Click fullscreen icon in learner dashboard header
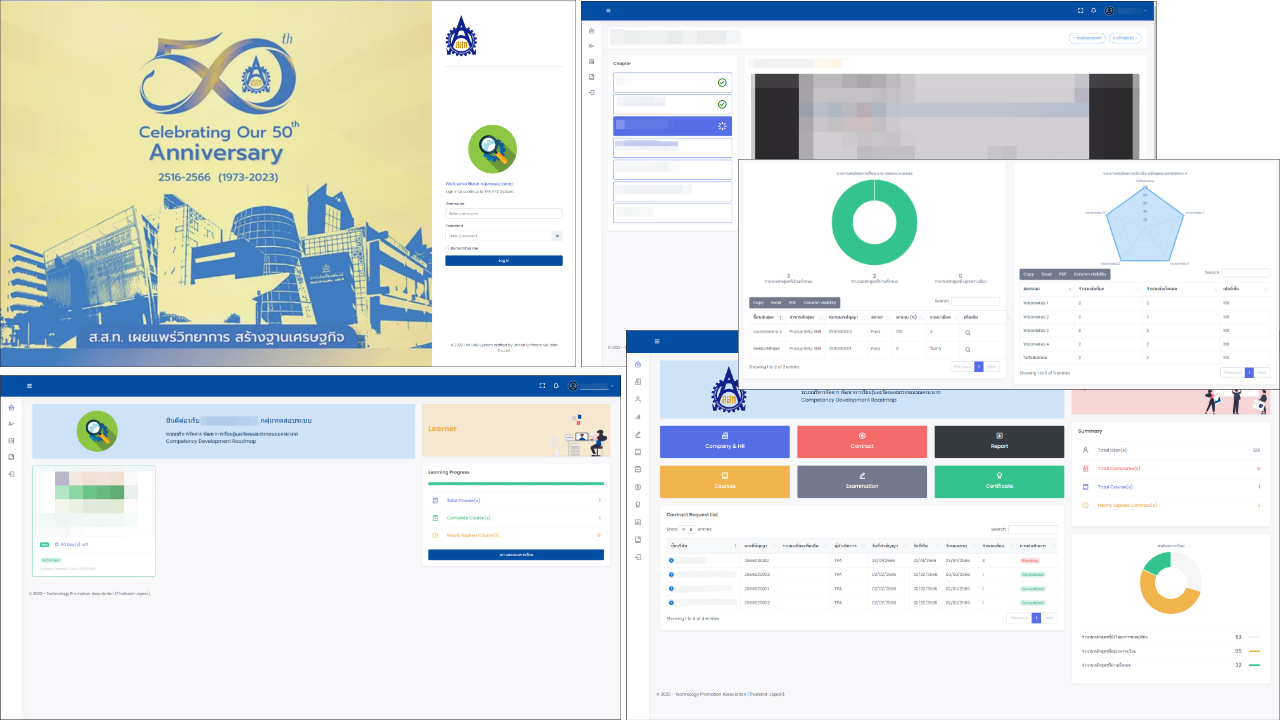1280x720 pixels. [x=542, y=386]
